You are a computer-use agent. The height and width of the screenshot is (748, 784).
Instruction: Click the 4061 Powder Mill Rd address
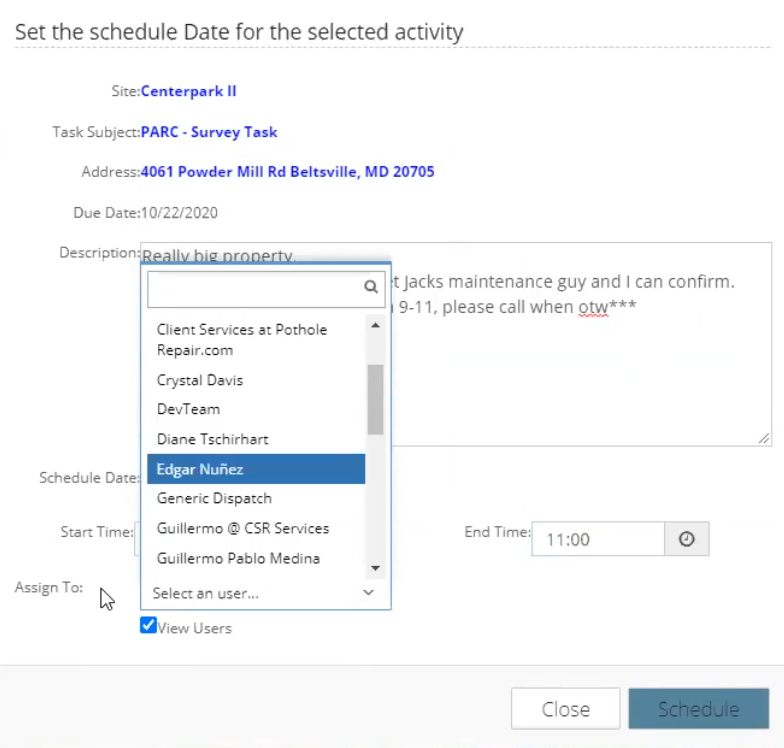coord(288,172)
